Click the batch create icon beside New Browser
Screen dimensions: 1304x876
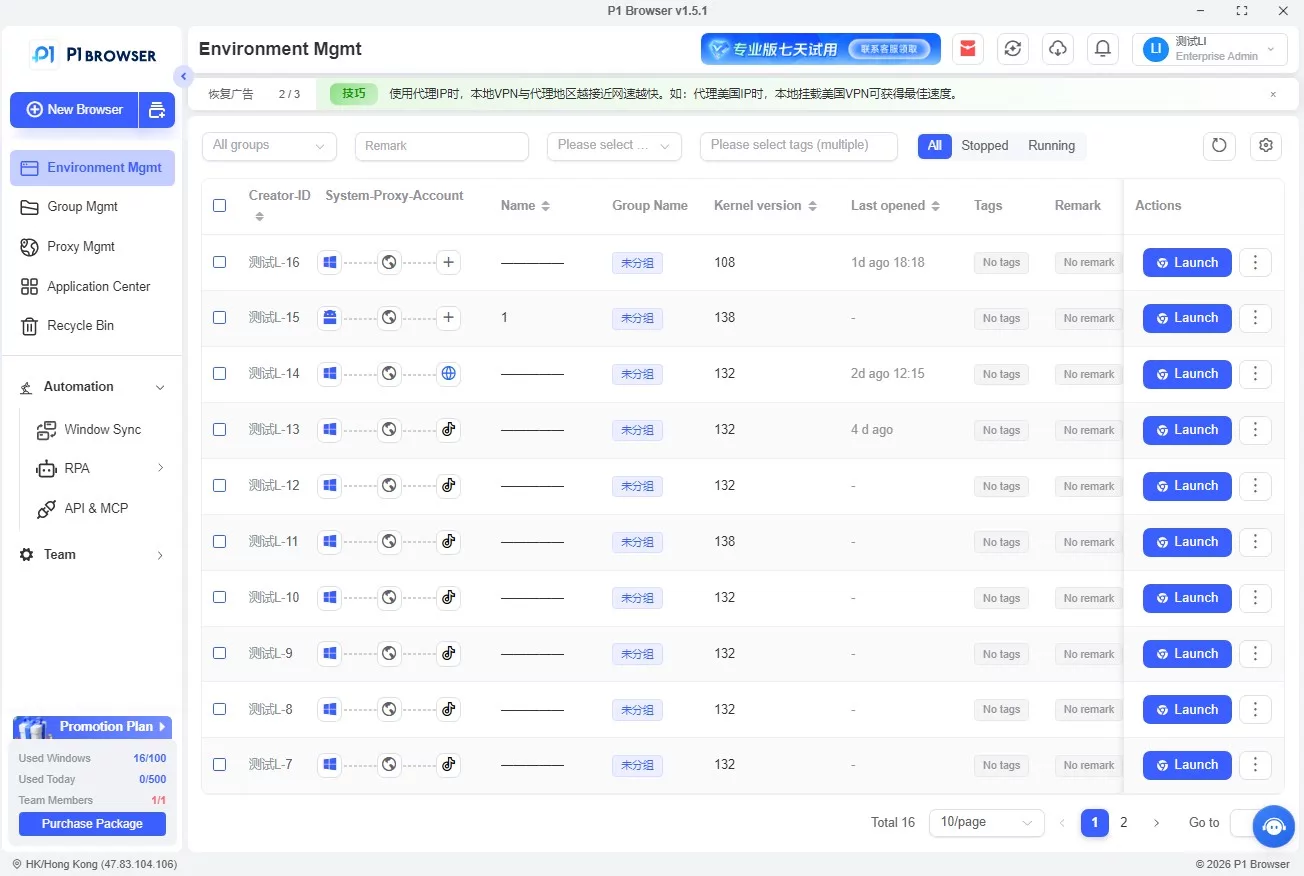click(157, 110)
